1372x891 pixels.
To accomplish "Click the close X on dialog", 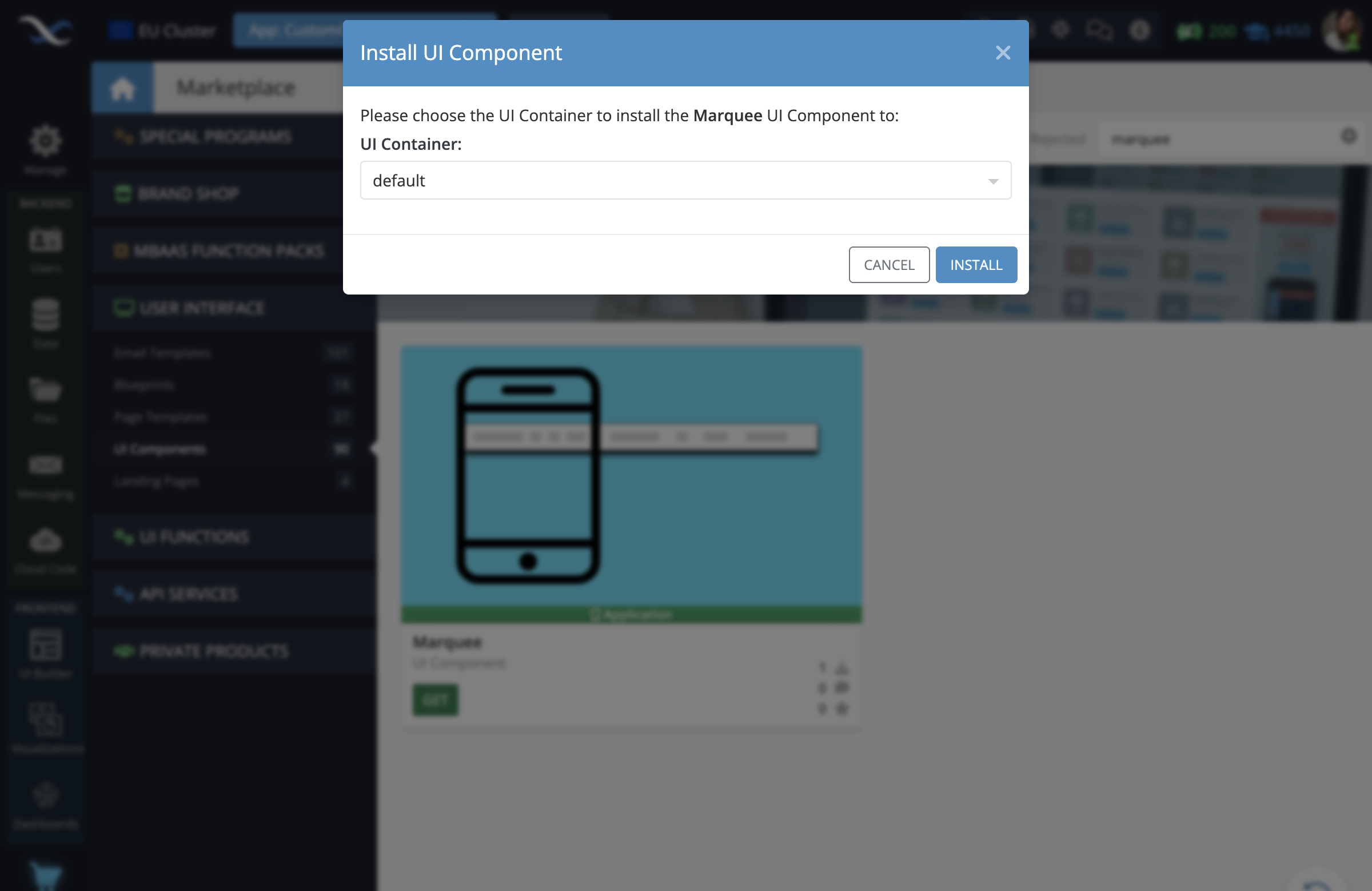I will point(1002,52).
